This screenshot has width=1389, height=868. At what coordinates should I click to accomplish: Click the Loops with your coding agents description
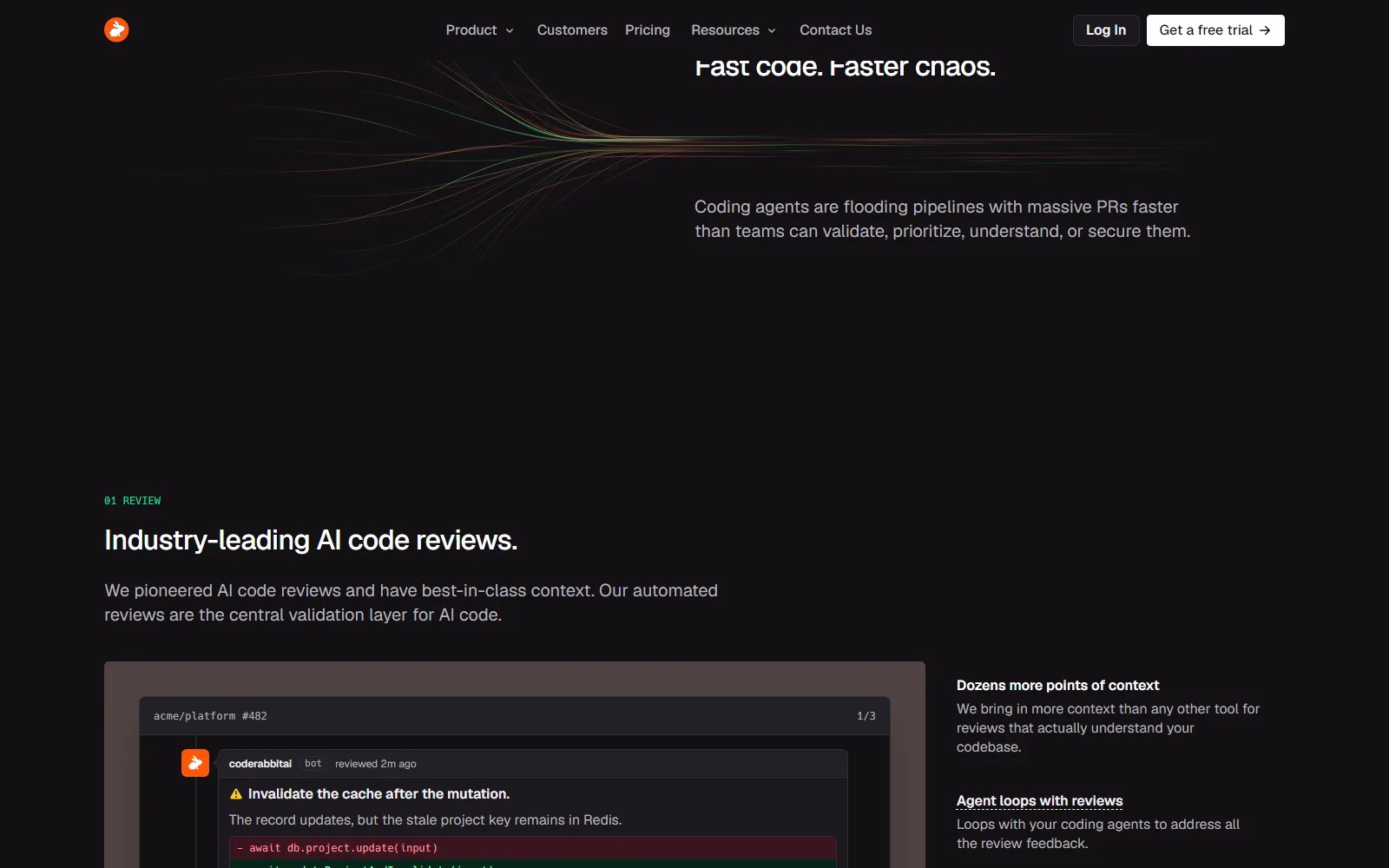click(x=1098, y=833)
